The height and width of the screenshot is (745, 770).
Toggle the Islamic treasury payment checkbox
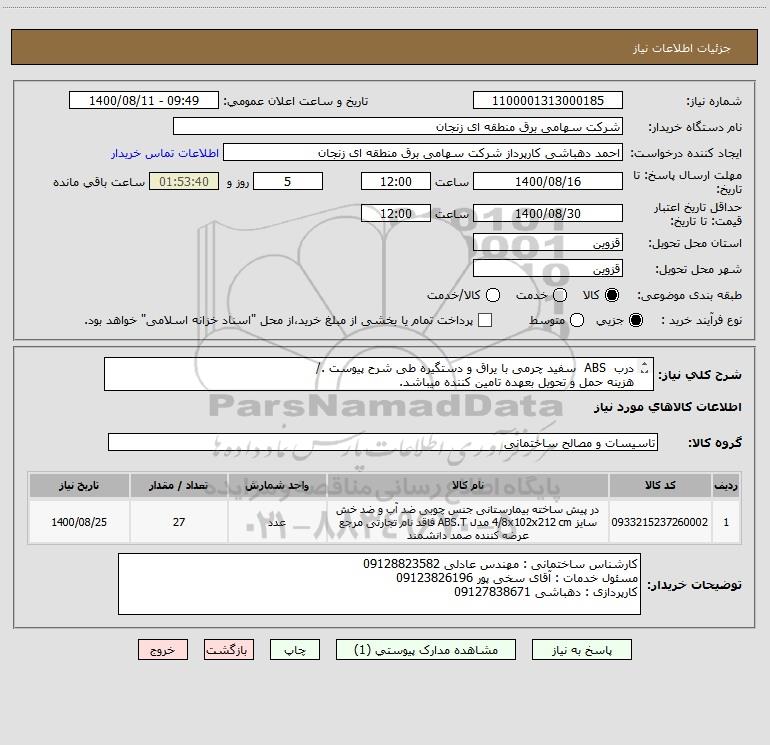coord(485,320)
